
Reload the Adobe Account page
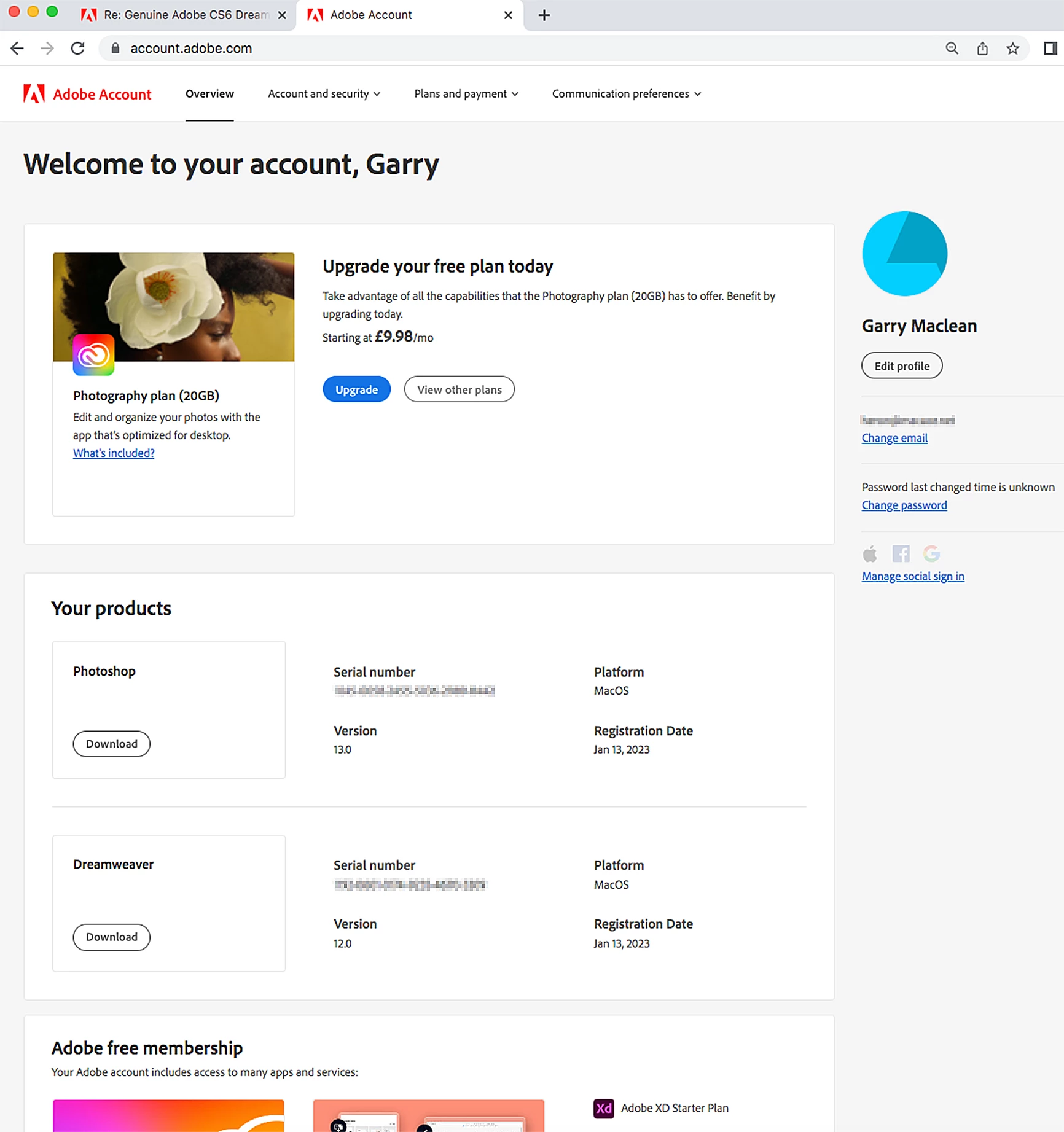pyautogui.click(x=77, y=49)
